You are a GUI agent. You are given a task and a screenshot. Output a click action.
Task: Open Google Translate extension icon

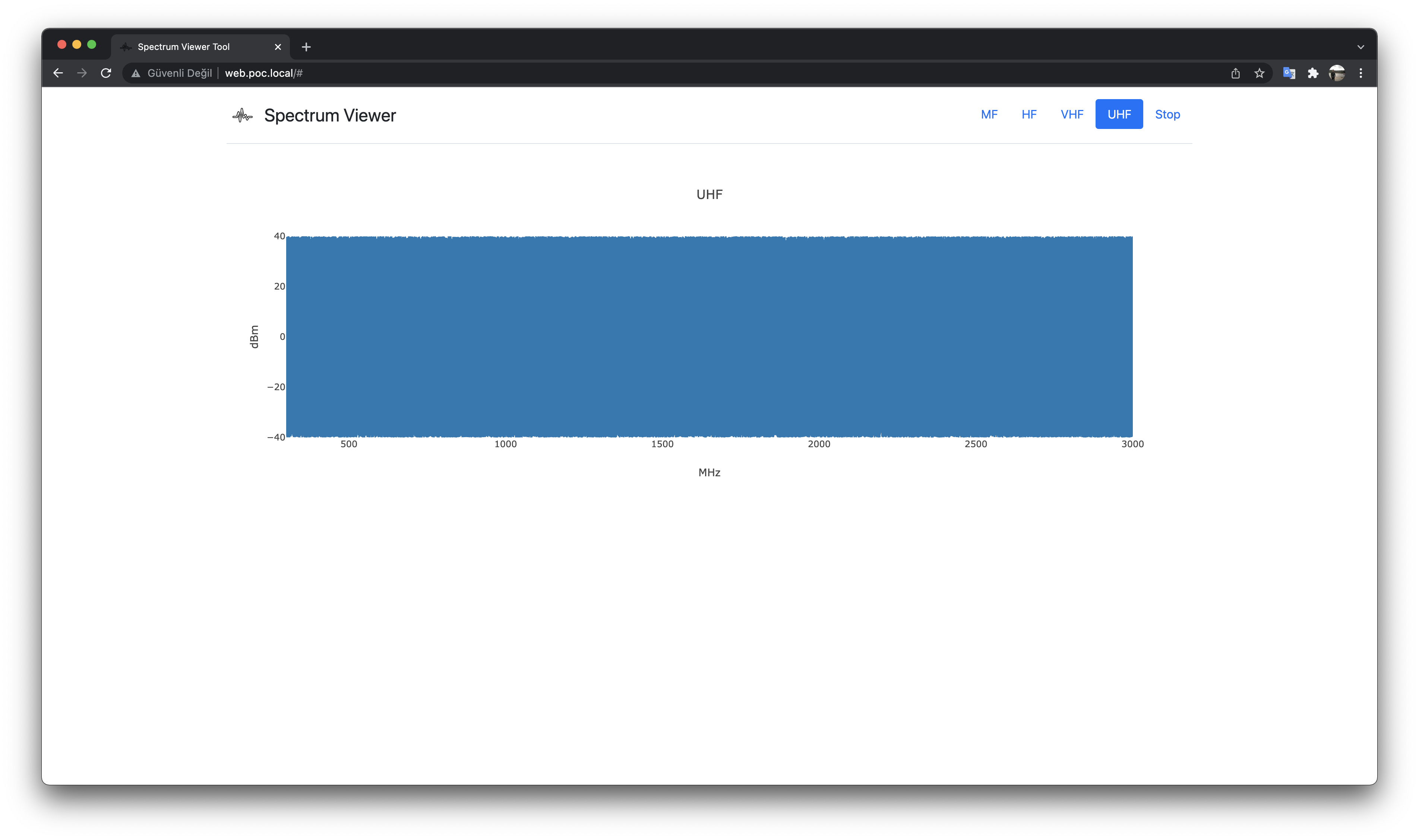tap(1289, 73)
